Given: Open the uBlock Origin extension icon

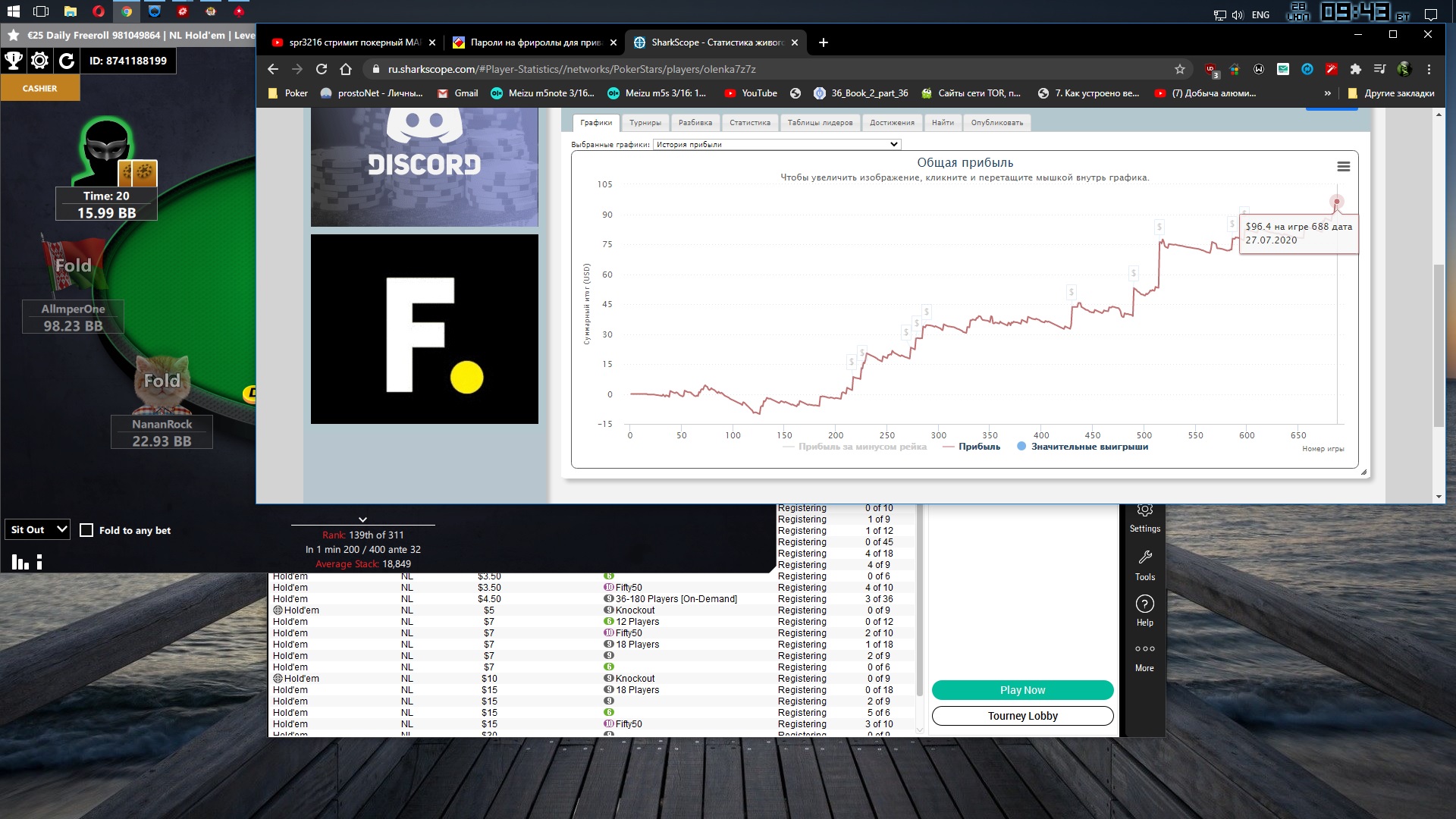Looking at the screenshot, I should pyautogui.click(x=1211, y=70).
